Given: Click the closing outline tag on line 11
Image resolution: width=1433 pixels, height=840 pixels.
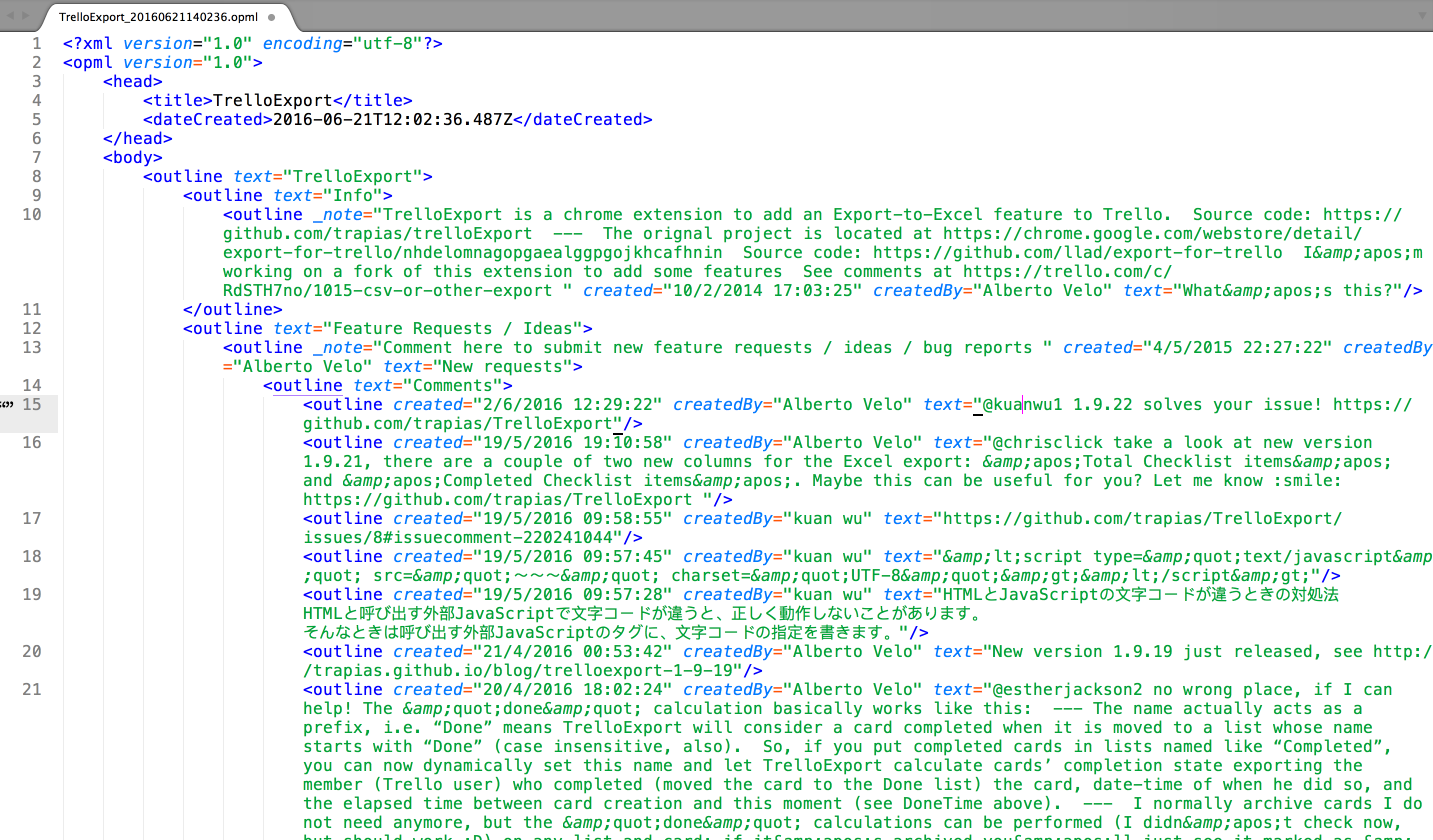Looking at the screenshot, I should point(232,309).
